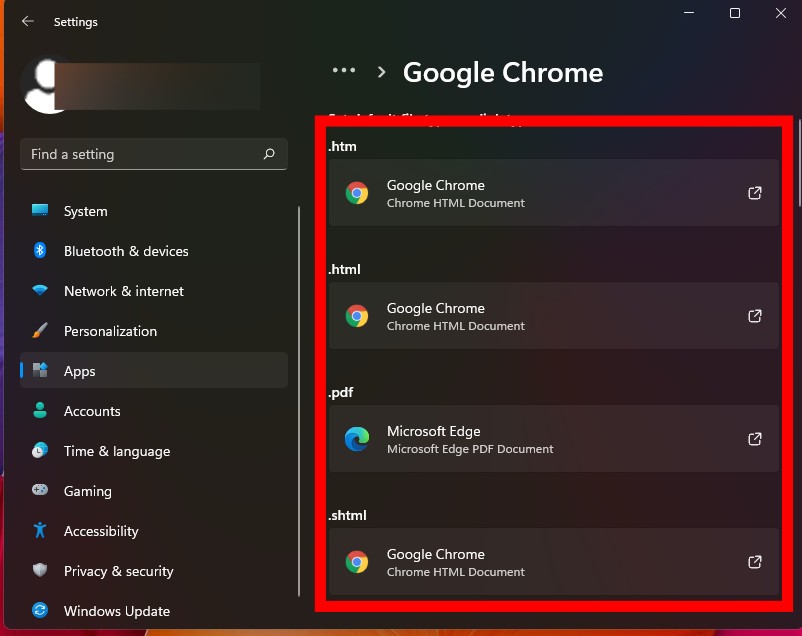Screen dimensions: 802x636
Task: Open Accounts settings
Action: (x=153, y=410)
